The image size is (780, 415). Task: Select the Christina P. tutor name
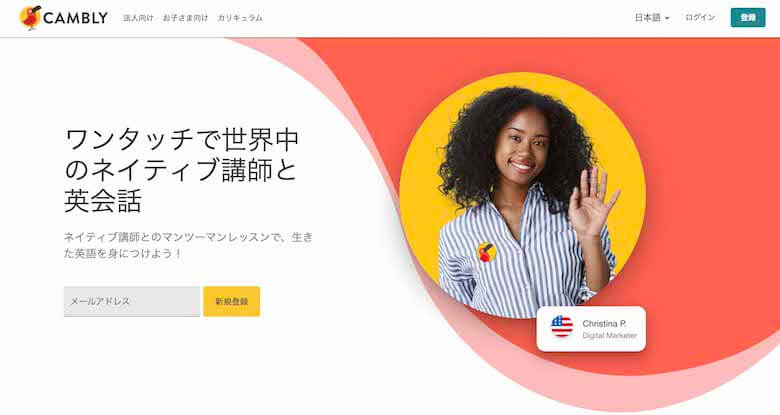pos(604,323)
